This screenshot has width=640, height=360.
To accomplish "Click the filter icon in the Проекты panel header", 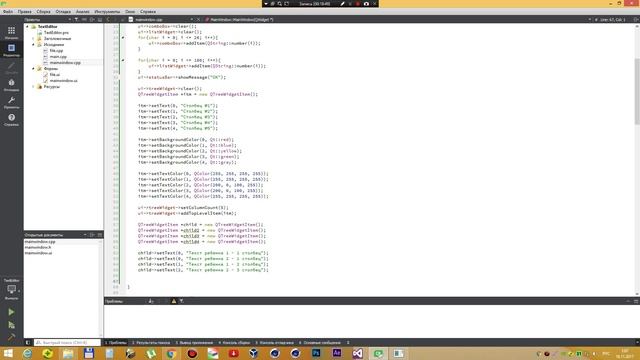I will click(x=76, y=19).
